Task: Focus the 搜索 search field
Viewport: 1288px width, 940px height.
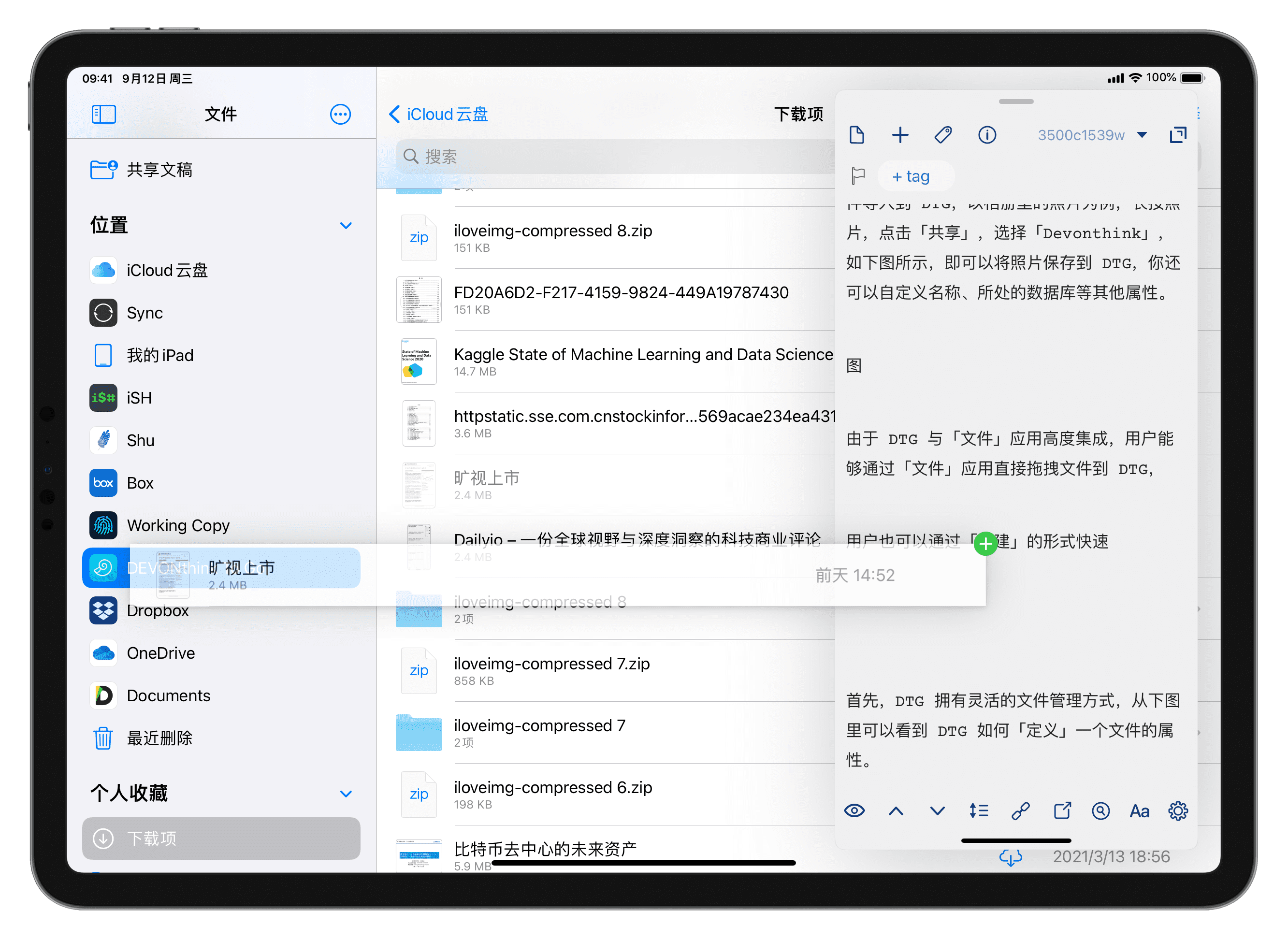Action: click(x=616, y=157)
